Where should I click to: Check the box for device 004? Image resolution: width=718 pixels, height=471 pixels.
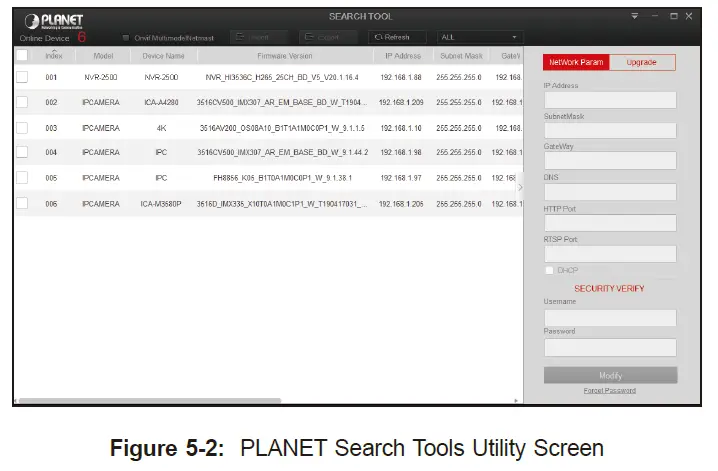[x=22, y=152]
